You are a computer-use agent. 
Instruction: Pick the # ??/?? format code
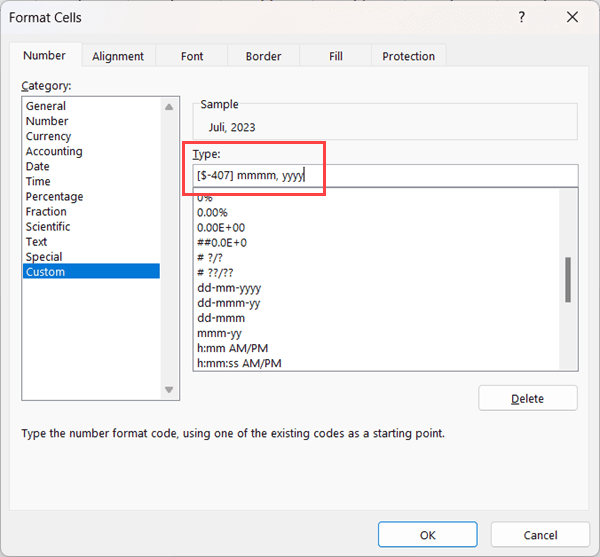376,273
